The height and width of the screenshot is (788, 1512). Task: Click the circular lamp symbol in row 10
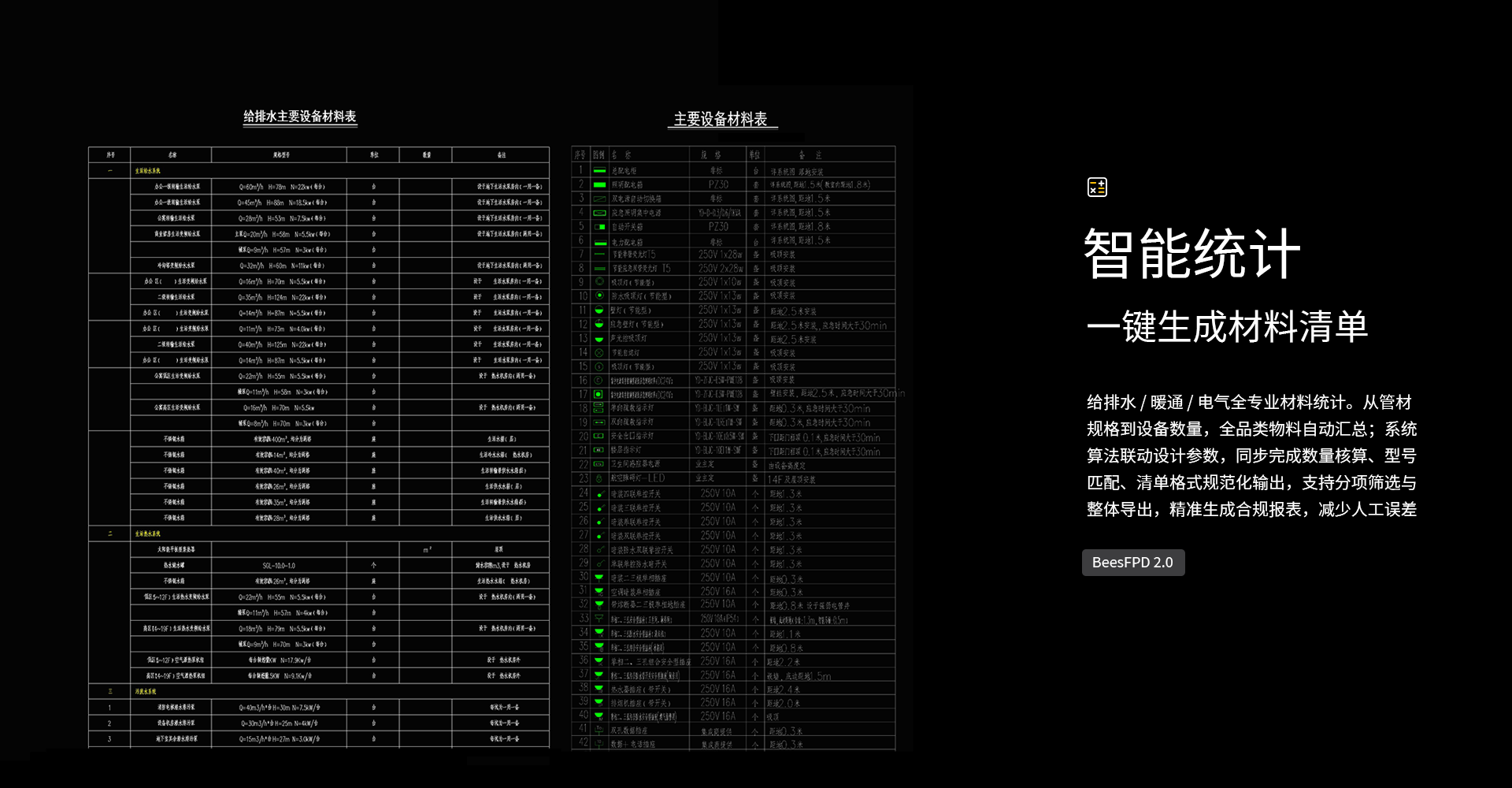(x=599, y=296)
